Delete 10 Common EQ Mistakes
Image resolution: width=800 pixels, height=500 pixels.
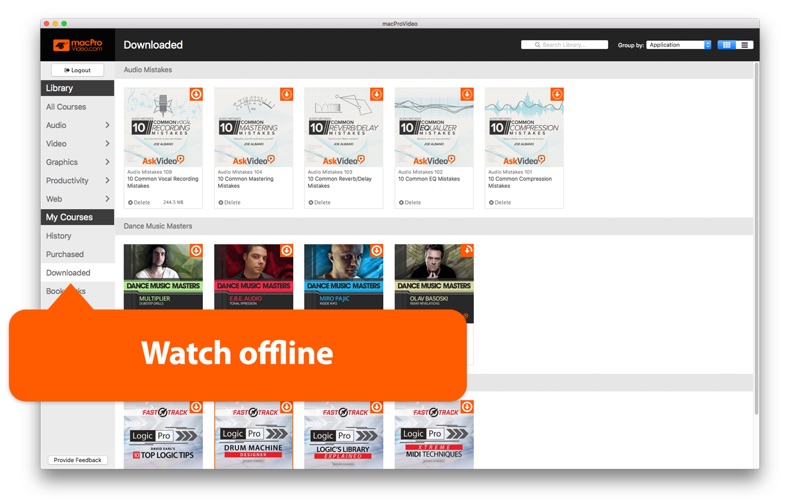[410, 203]
